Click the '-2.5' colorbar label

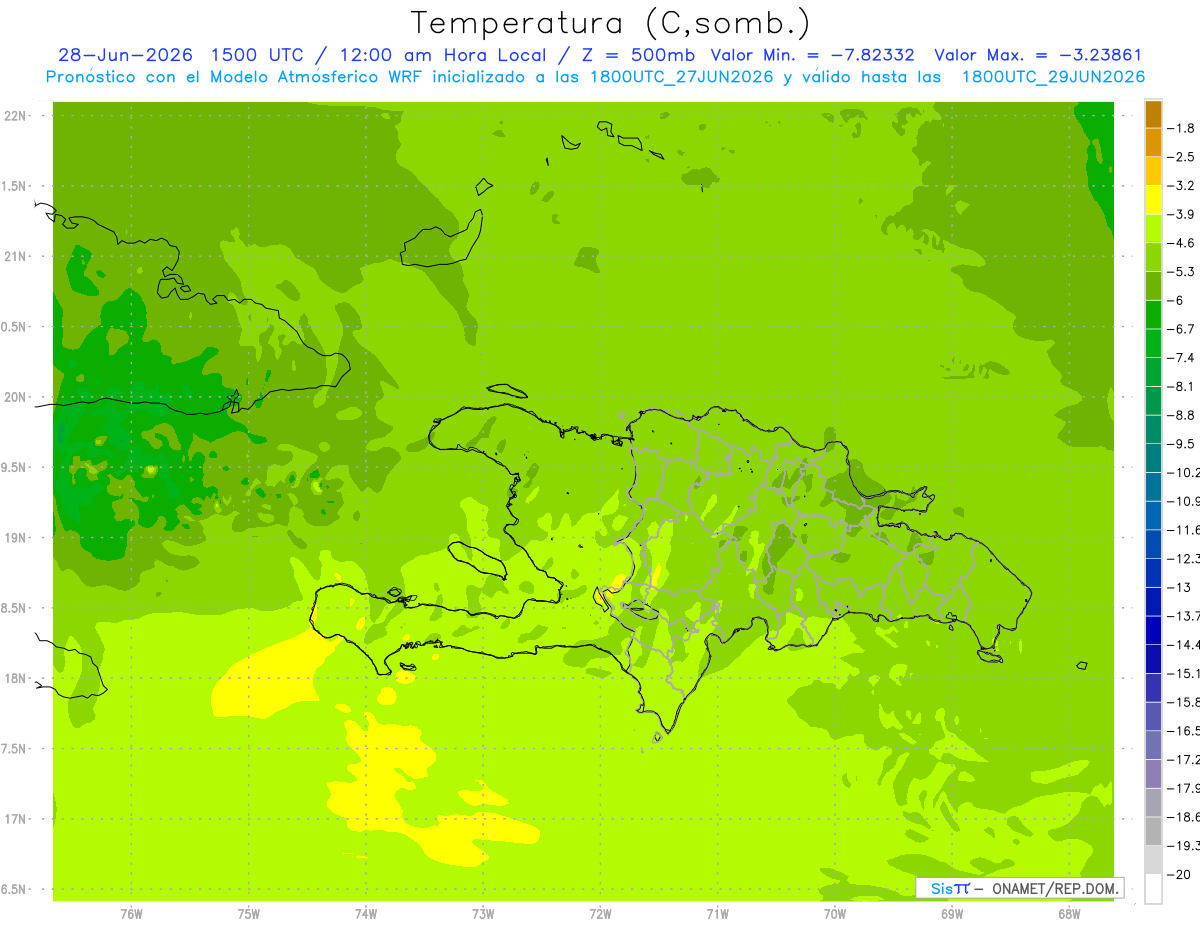1182,157
